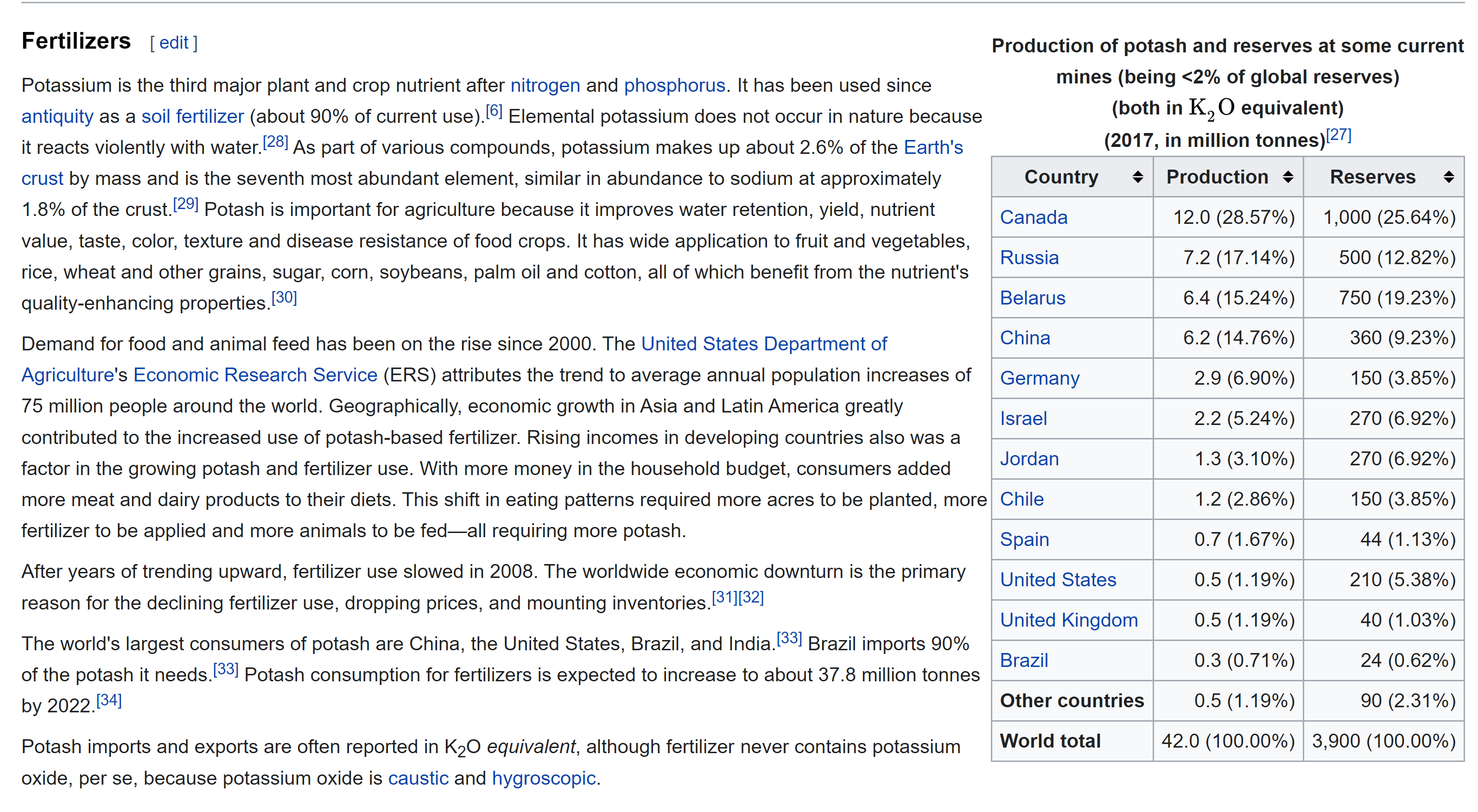Image resolution: width=1478 pixels, height=812 pixels.
Task: Select World total reserves 3,900 (100.00%)
Action: pos(1384,741)
